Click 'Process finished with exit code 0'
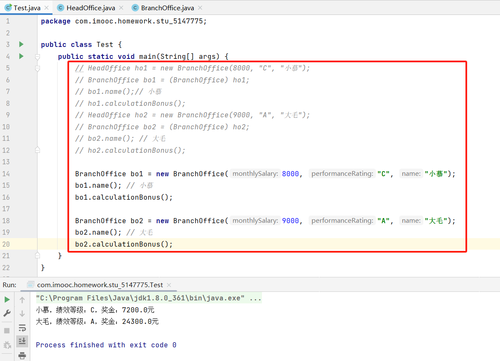The image size is (500, 361). tap(106, 345)
